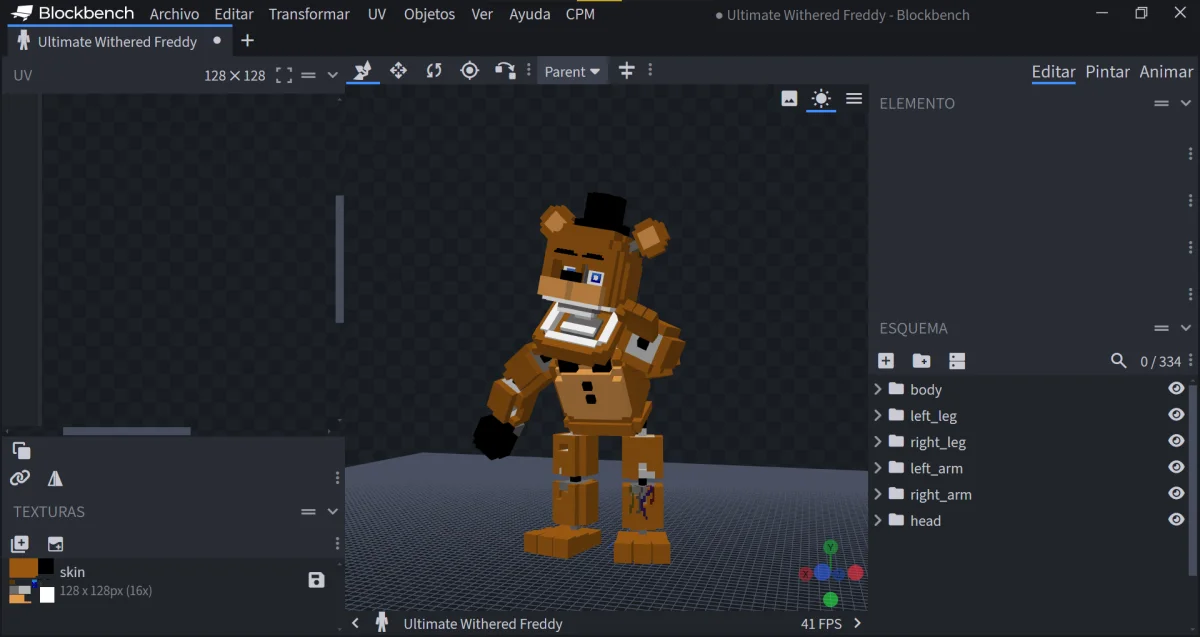Expand the right_leg group
Screen dimensions: 1200x637
[x=878, y=441]
